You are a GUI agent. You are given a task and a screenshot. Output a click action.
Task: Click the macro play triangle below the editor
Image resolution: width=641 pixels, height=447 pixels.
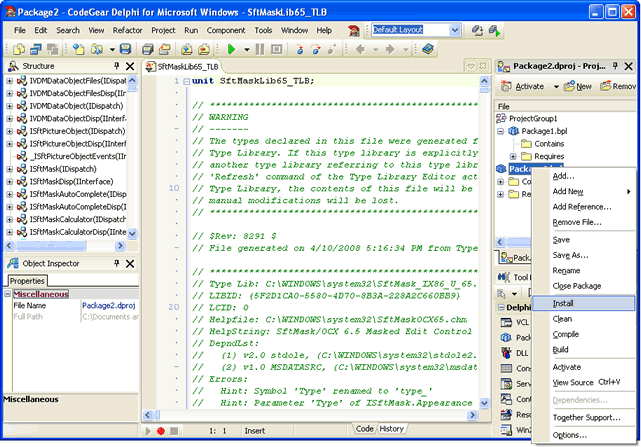pos(148,431)
